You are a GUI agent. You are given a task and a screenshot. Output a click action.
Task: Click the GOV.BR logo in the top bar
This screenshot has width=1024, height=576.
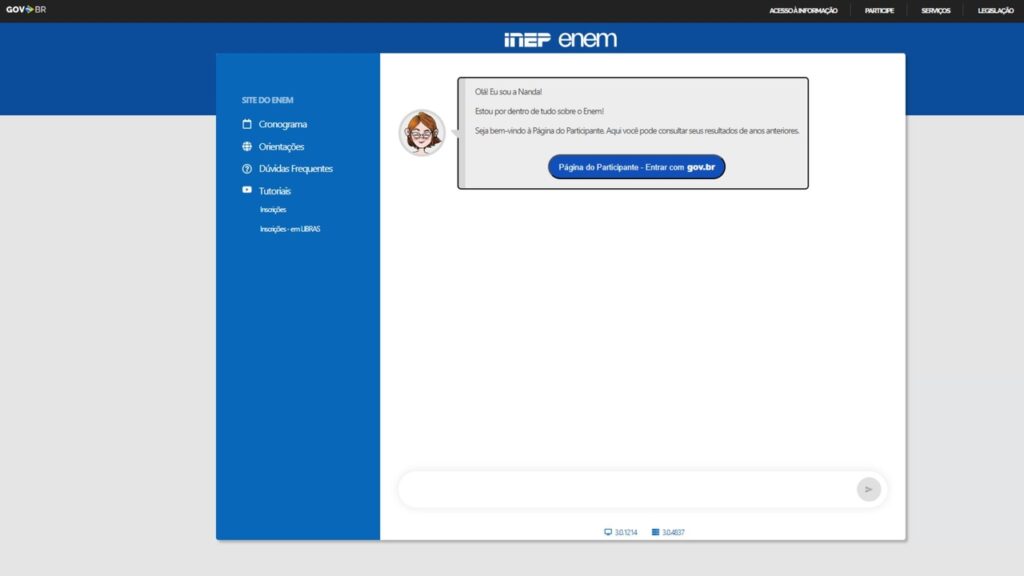[26, 10]
